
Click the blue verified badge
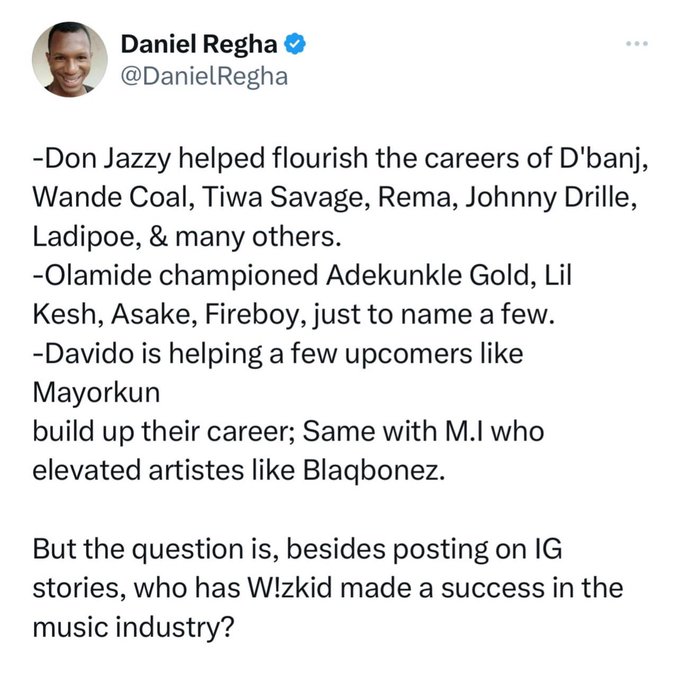coord(295,44)
